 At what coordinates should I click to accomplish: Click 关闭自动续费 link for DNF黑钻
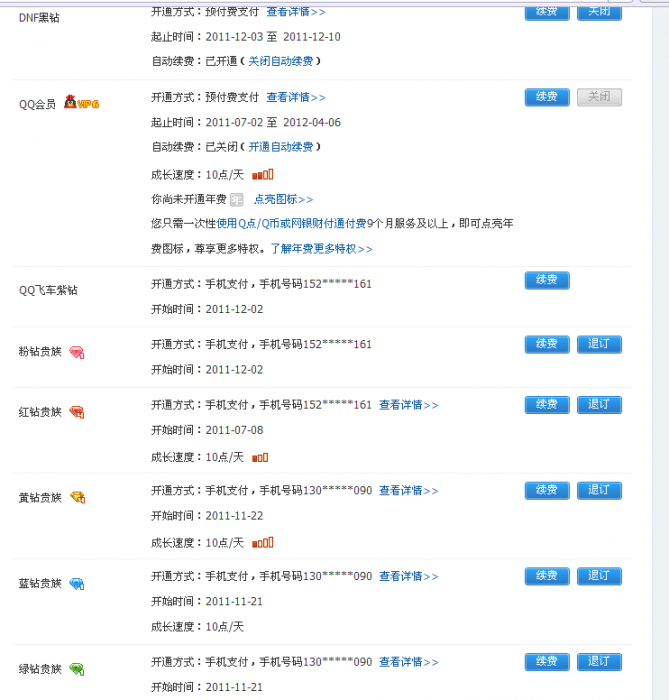281,61
